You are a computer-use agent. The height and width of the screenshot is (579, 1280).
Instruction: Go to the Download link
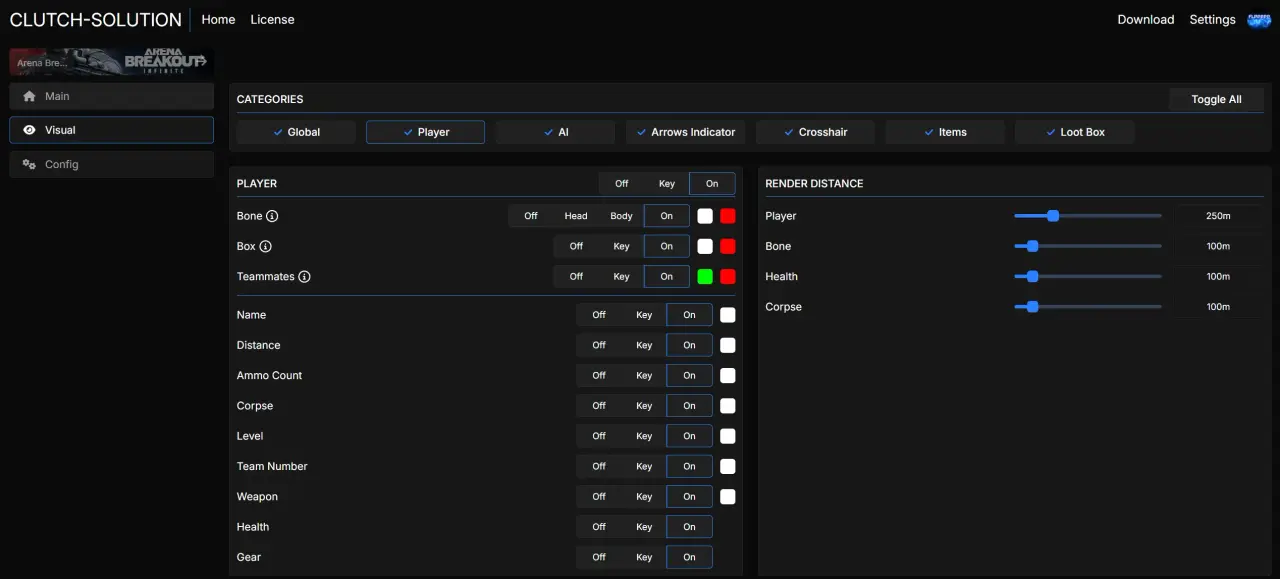(x=1146, y=19)
